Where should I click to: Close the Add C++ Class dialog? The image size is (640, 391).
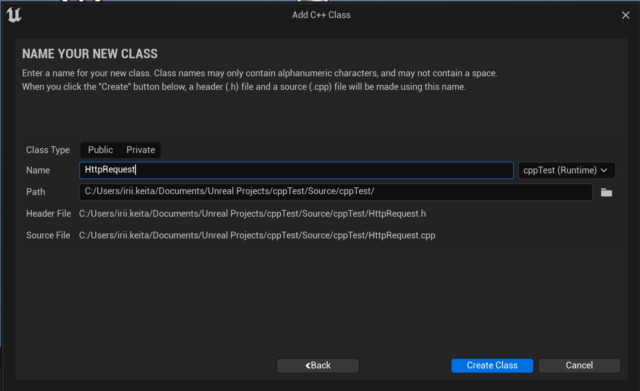click(x=625, y=16)
